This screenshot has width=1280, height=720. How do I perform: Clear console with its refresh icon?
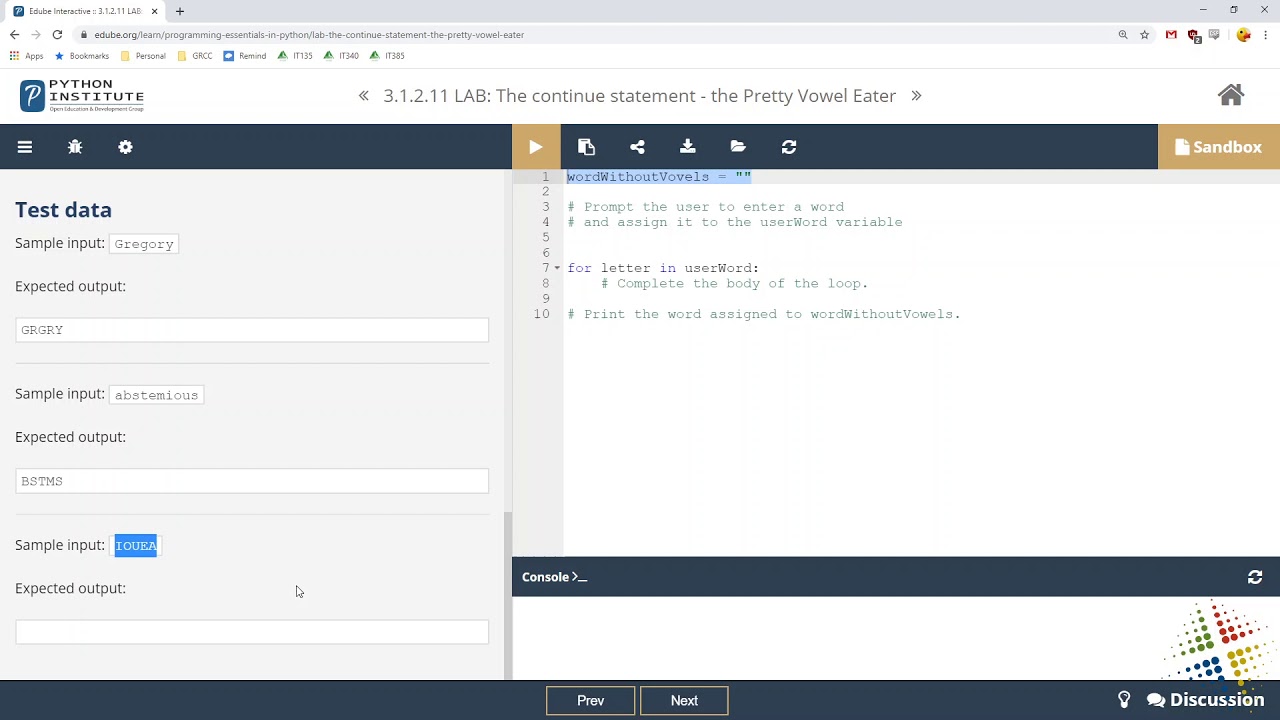click(1255, 577)
